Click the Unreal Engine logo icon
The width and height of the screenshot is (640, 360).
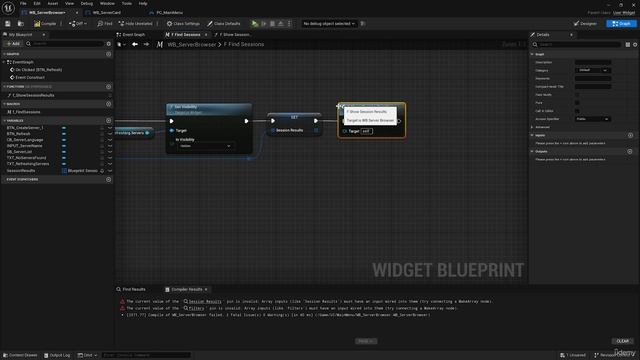[8, 8]
